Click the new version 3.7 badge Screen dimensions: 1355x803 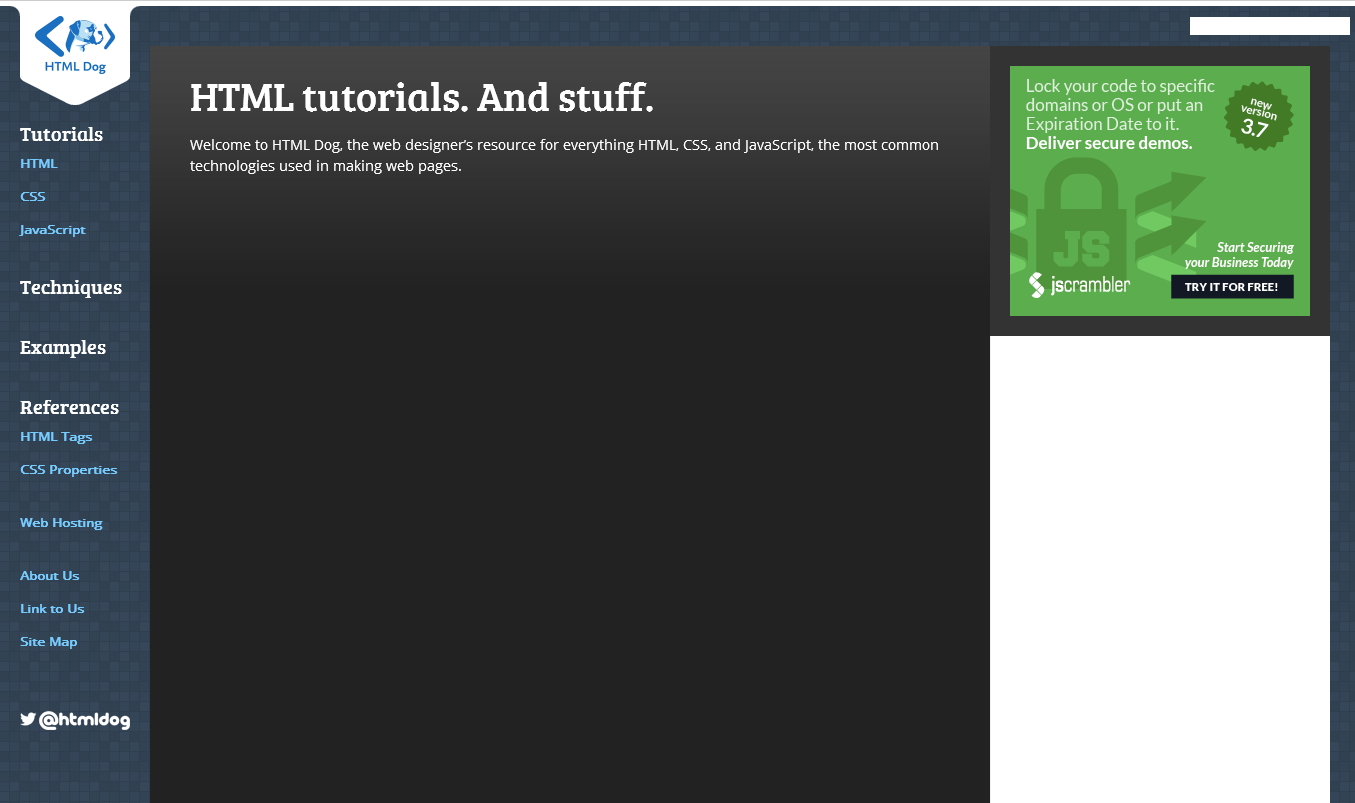point(1258,116)
